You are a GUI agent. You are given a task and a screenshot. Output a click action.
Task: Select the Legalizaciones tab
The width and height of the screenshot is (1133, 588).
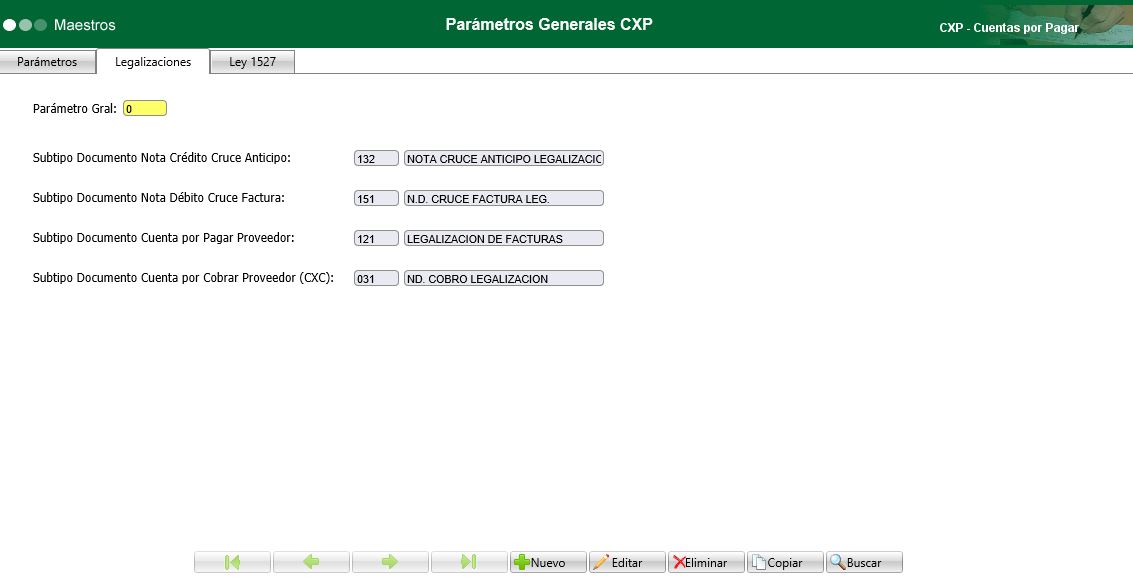[153, 62]
